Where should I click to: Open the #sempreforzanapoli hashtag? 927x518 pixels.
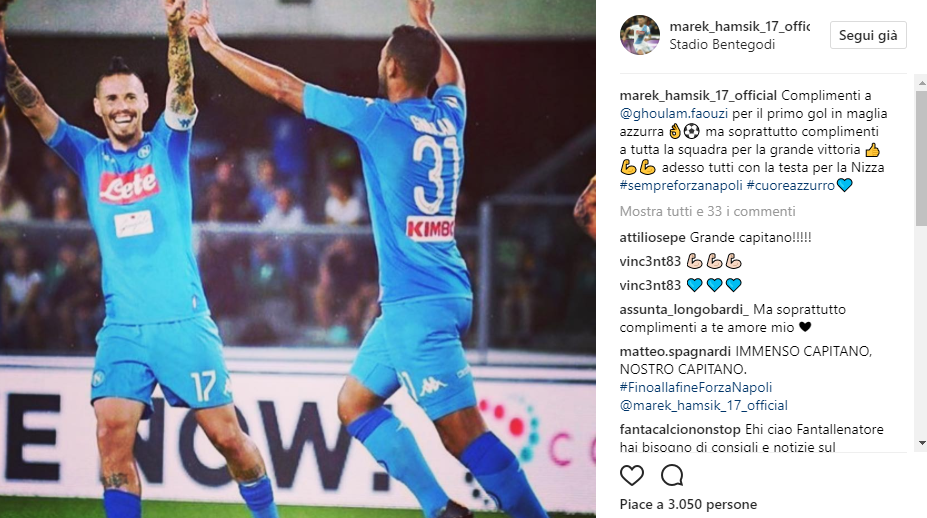(680, 186)
